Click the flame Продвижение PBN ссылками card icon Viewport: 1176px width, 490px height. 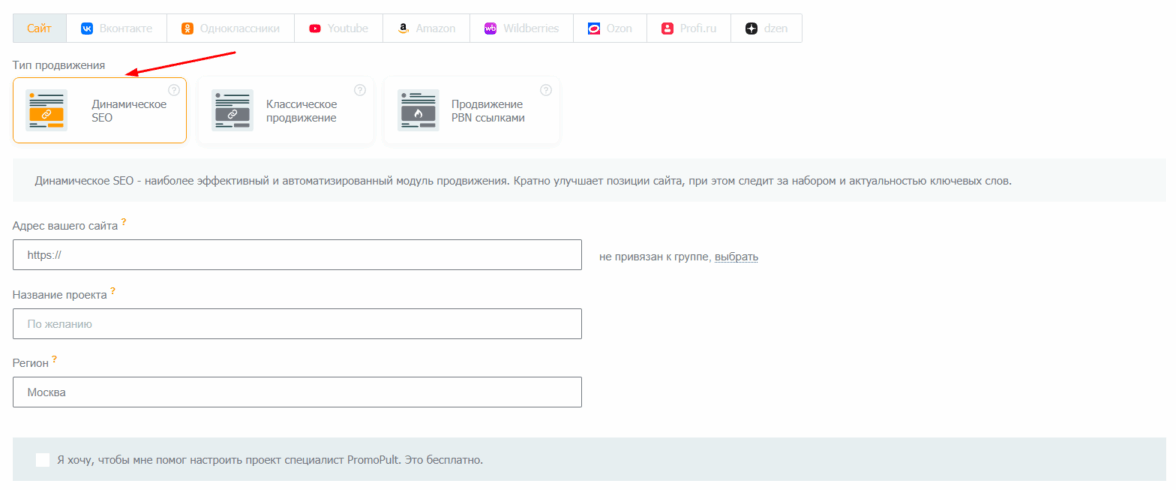tap(418, 110)
